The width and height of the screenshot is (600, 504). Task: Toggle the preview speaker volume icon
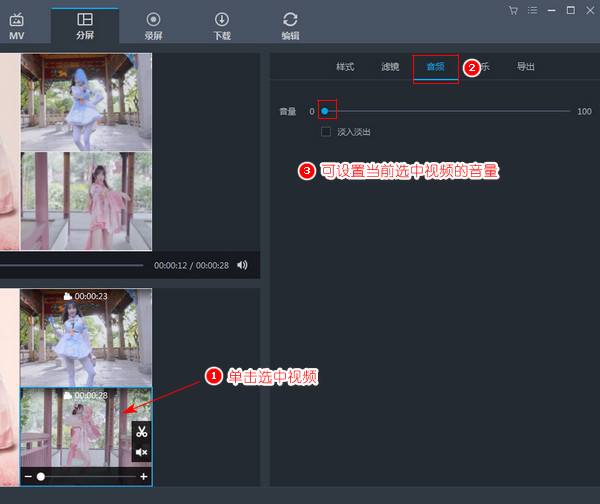[242, 265]
